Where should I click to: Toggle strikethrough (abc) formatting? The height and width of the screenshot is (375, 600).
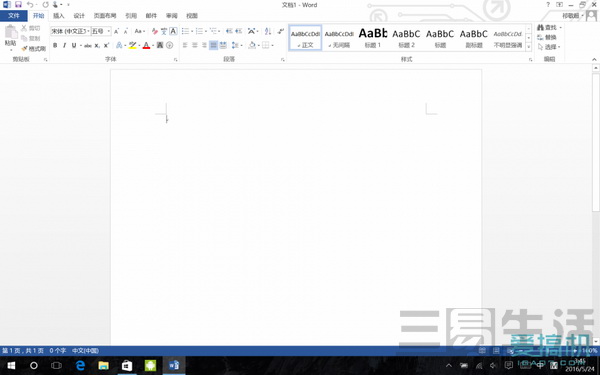[88, 46]
